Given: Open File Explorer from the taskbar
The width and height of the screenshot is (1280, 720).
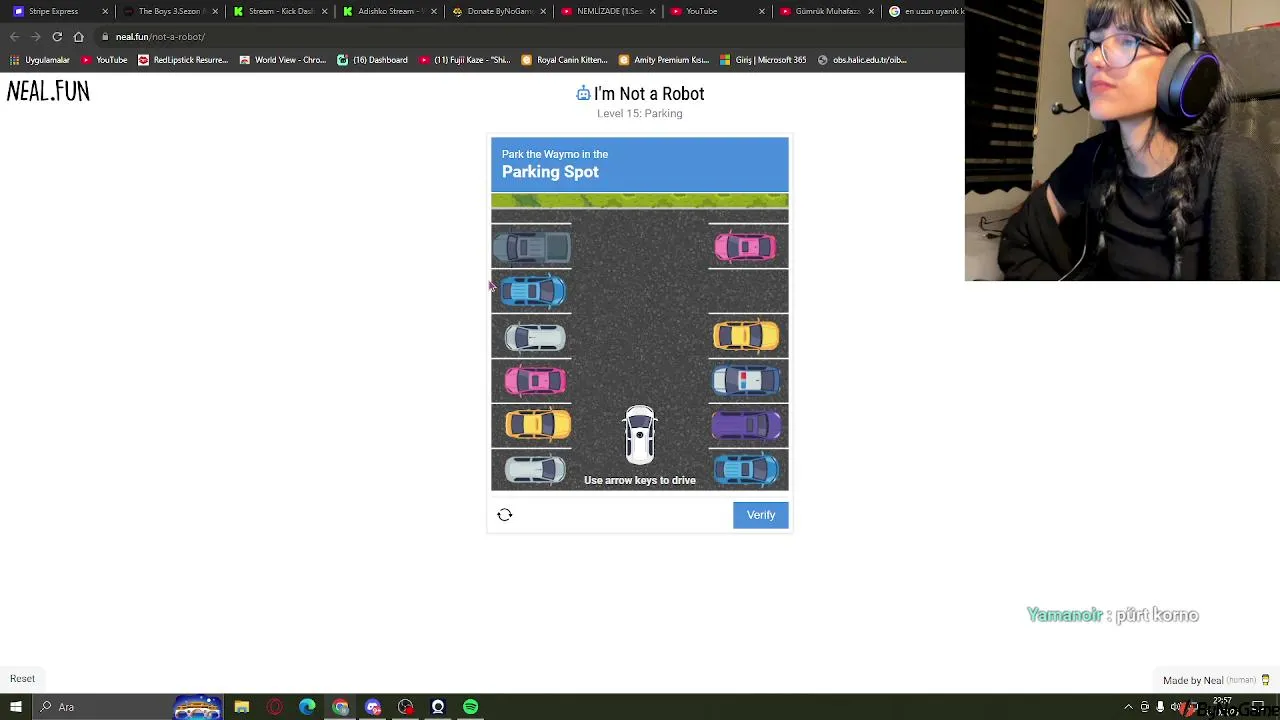Looking at the screenshot, I should pyautogui.click(x=242, y=707).
